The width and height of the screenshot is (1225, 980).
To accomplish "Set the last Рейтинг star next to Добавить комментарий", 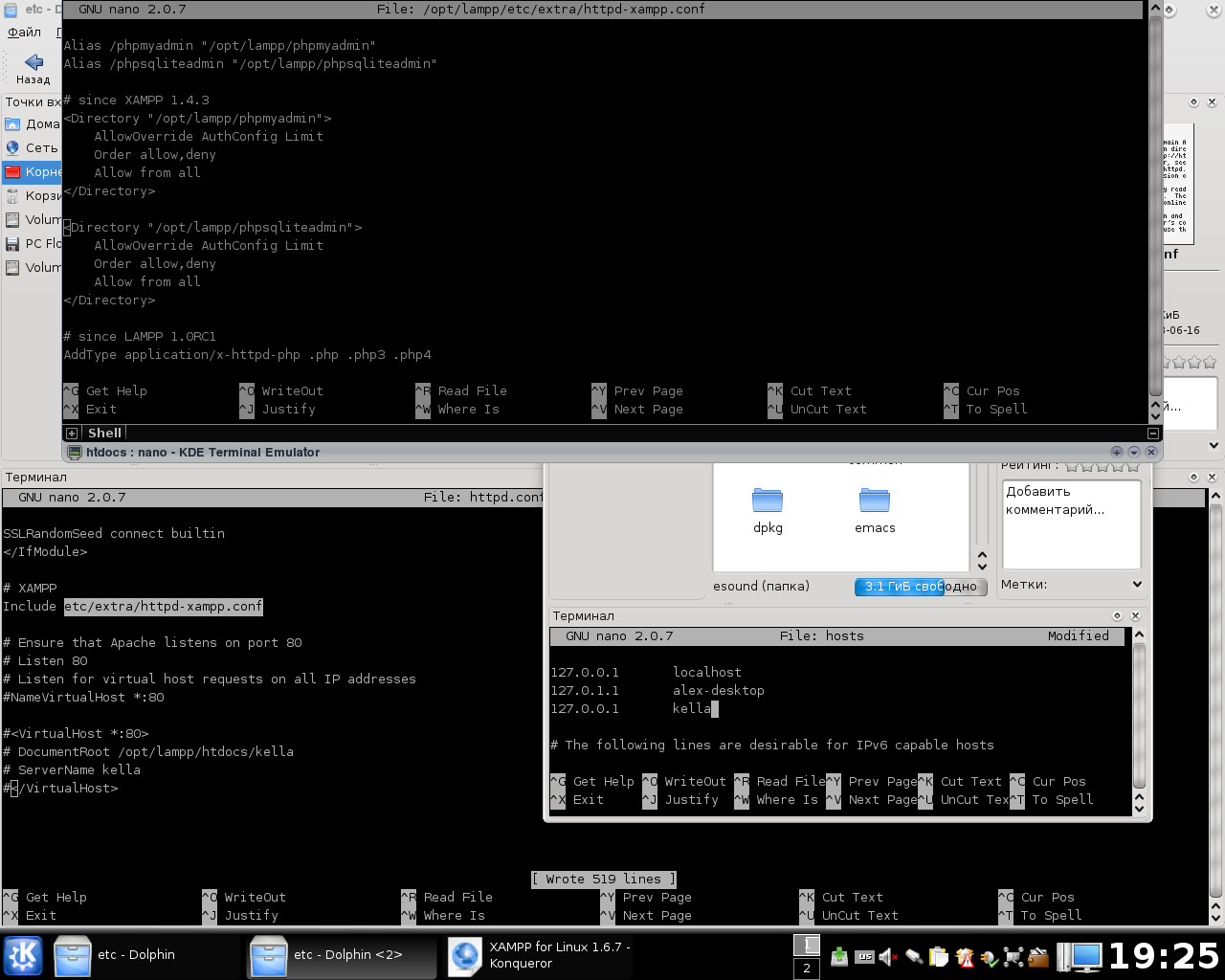I will pyautogui.click(x=1134, y=466).
